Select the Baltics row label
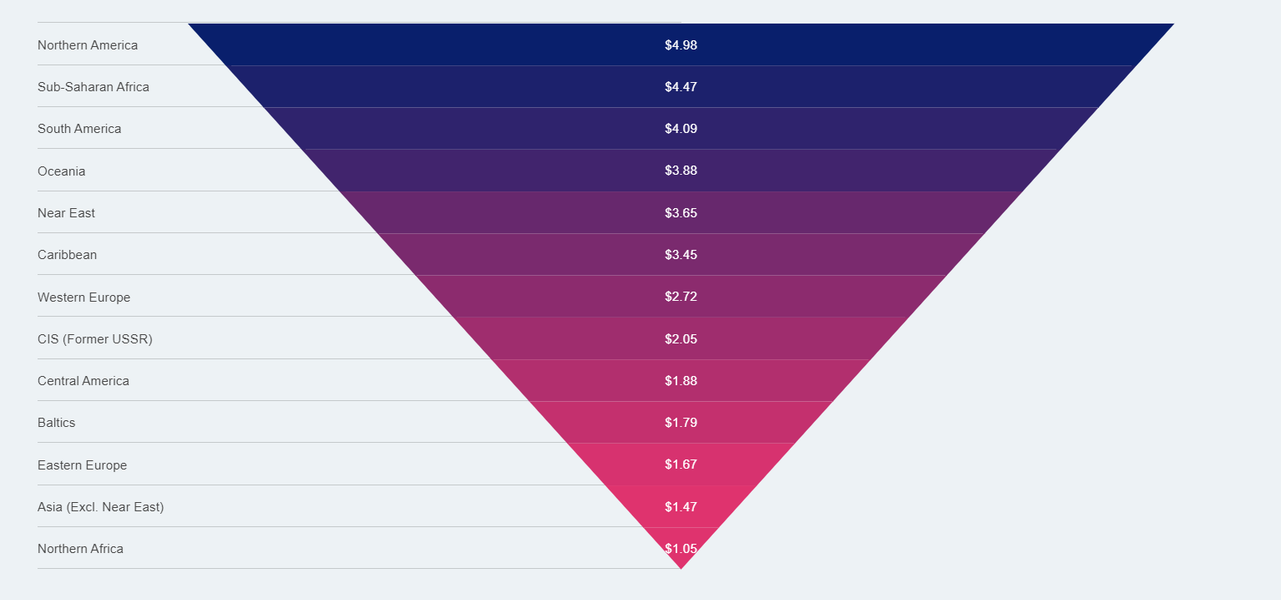The image size is (1281, 600). [x=56, y=423]
